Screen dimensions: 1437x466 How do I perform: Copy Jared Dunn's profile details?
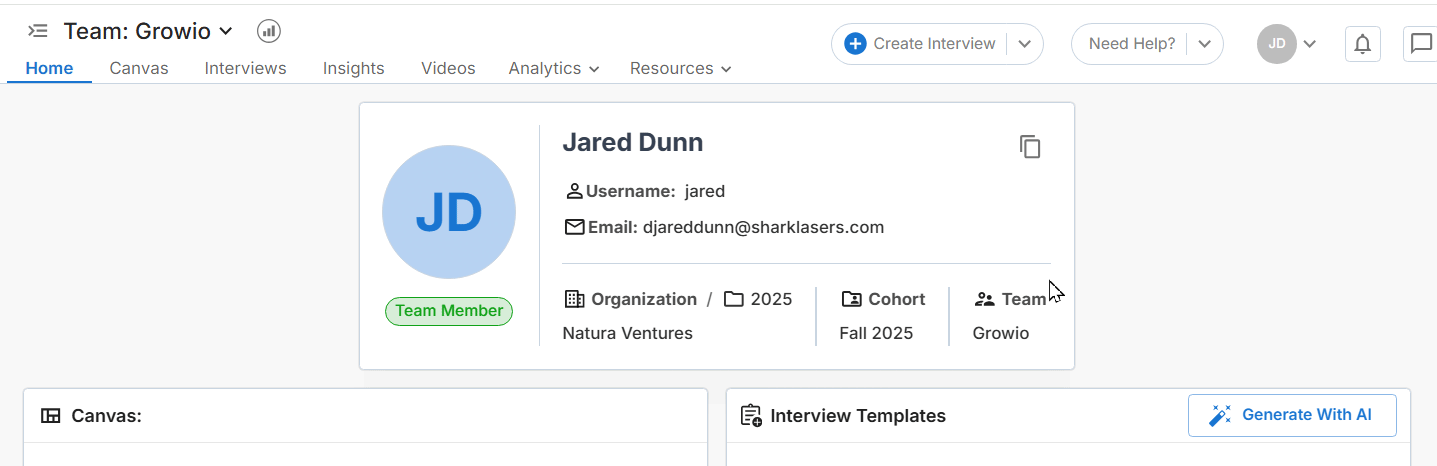pyautogui.click(x=1030, y=147)
